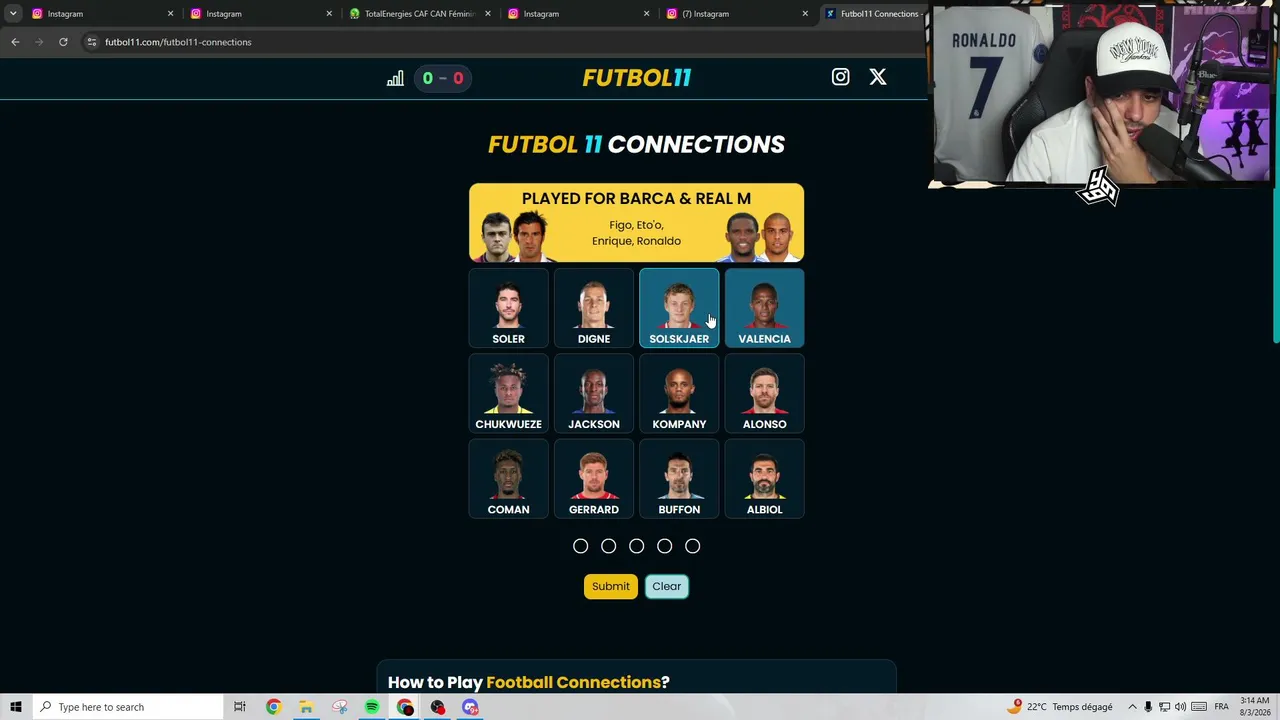Select the Chukwueze player card
1280x720 pixels.
pyautogui.click(x=508, y=394)
